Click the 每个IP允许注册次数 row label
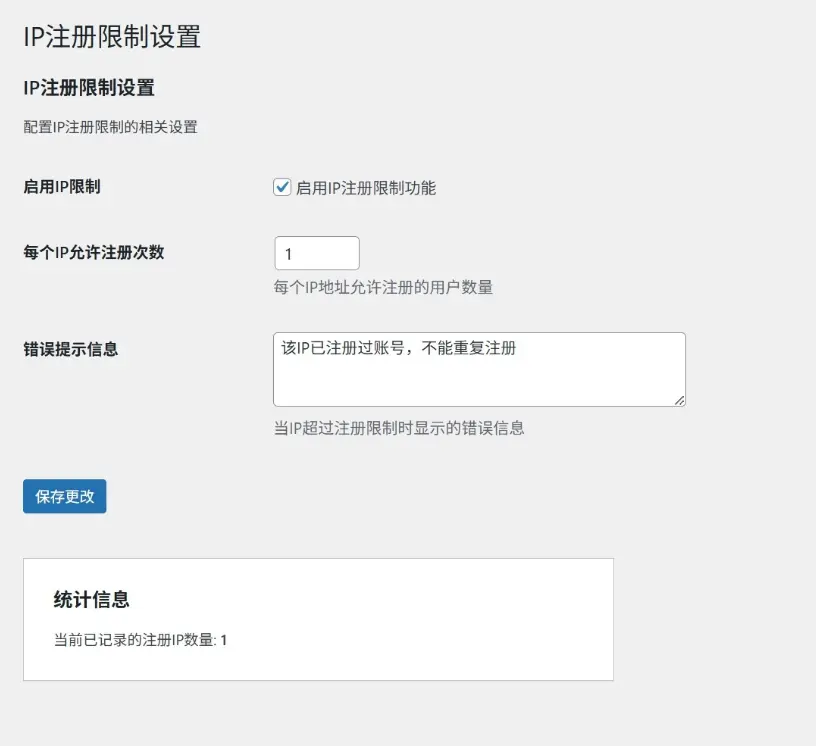 click(x=94, y=252)
